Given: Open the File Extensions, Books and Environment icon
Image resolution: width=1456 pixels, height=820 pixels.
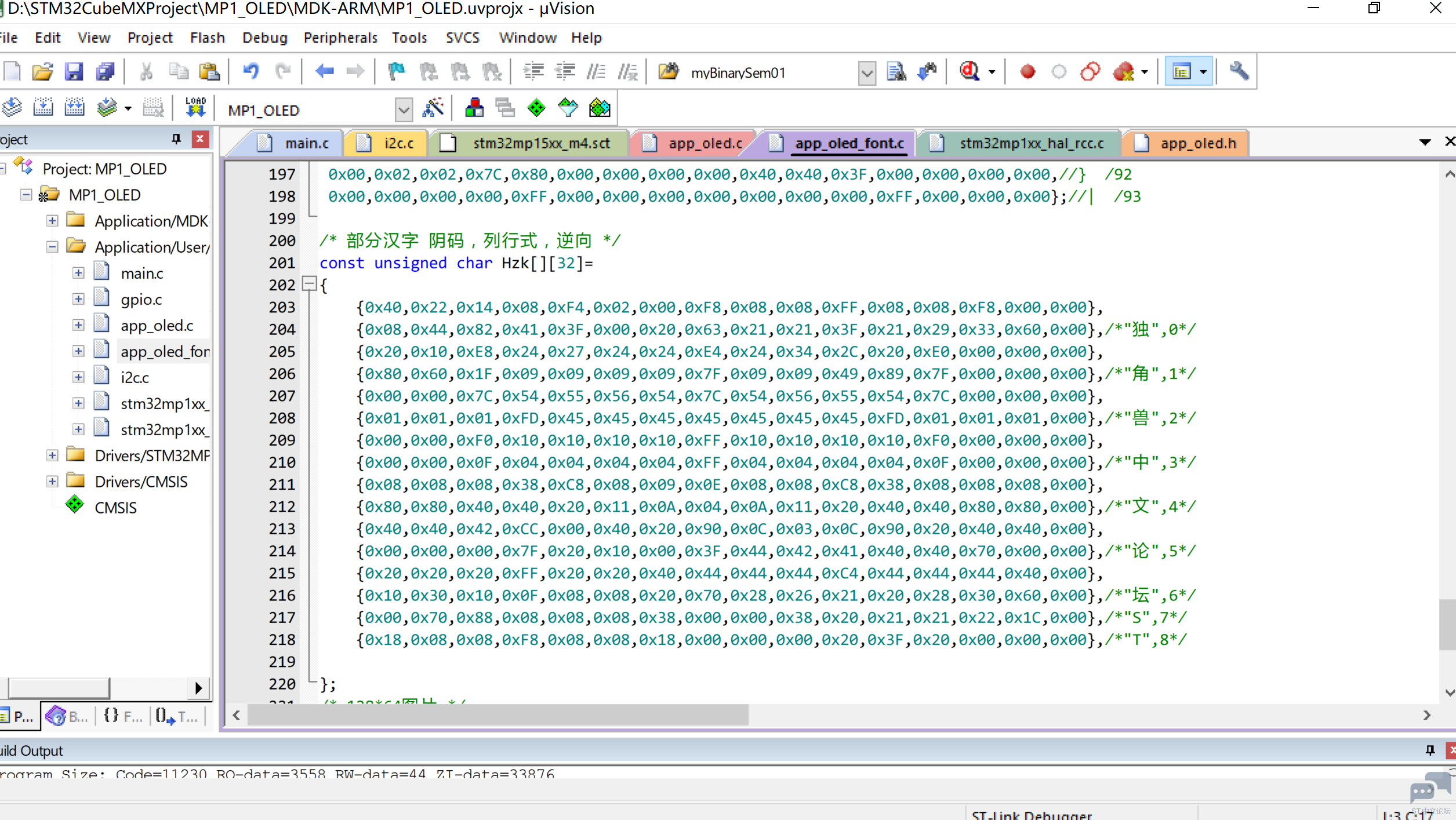Looking at the screenshot, I should coord(474,107).
